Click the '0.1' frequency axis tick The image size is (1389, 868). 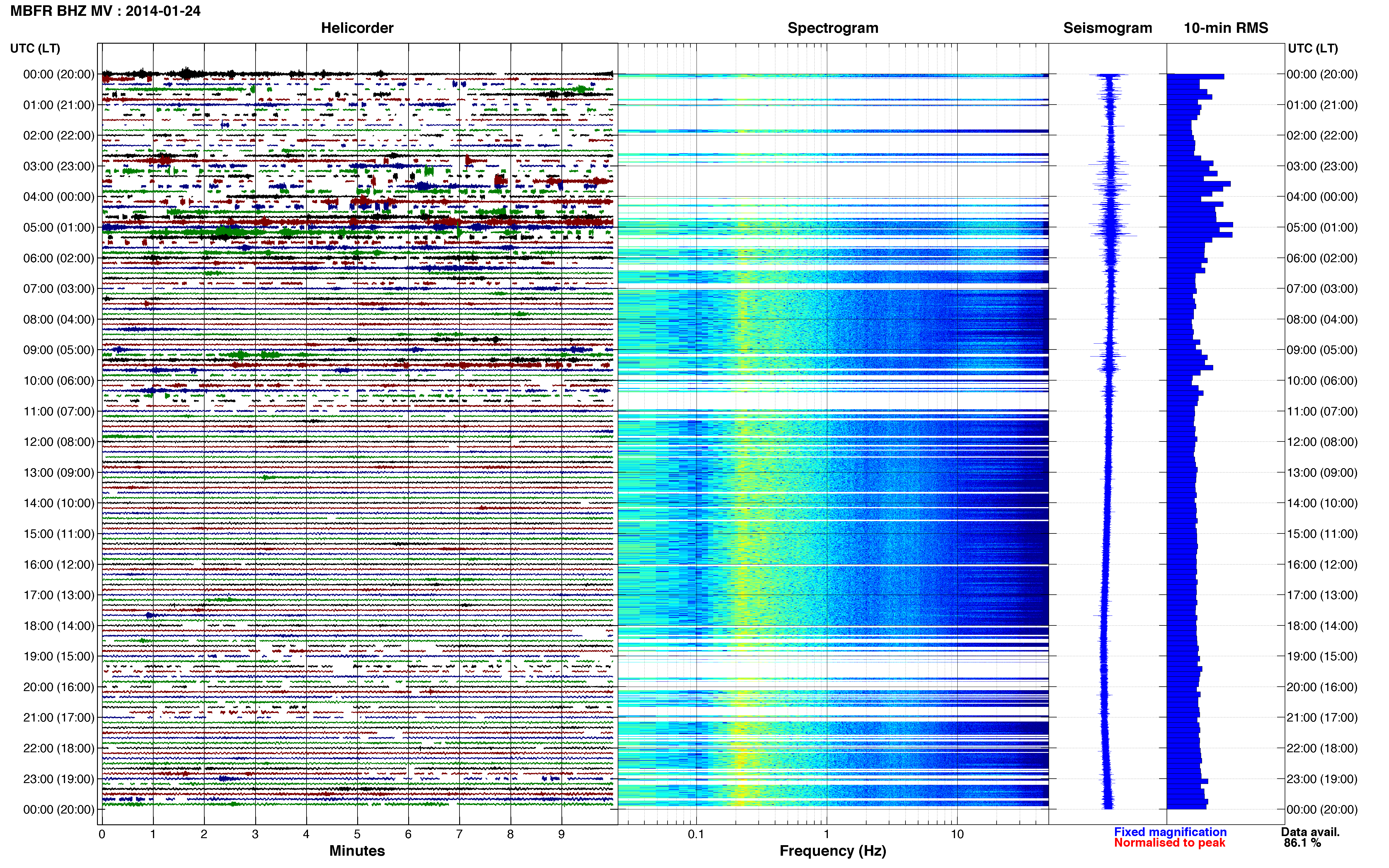696,835
